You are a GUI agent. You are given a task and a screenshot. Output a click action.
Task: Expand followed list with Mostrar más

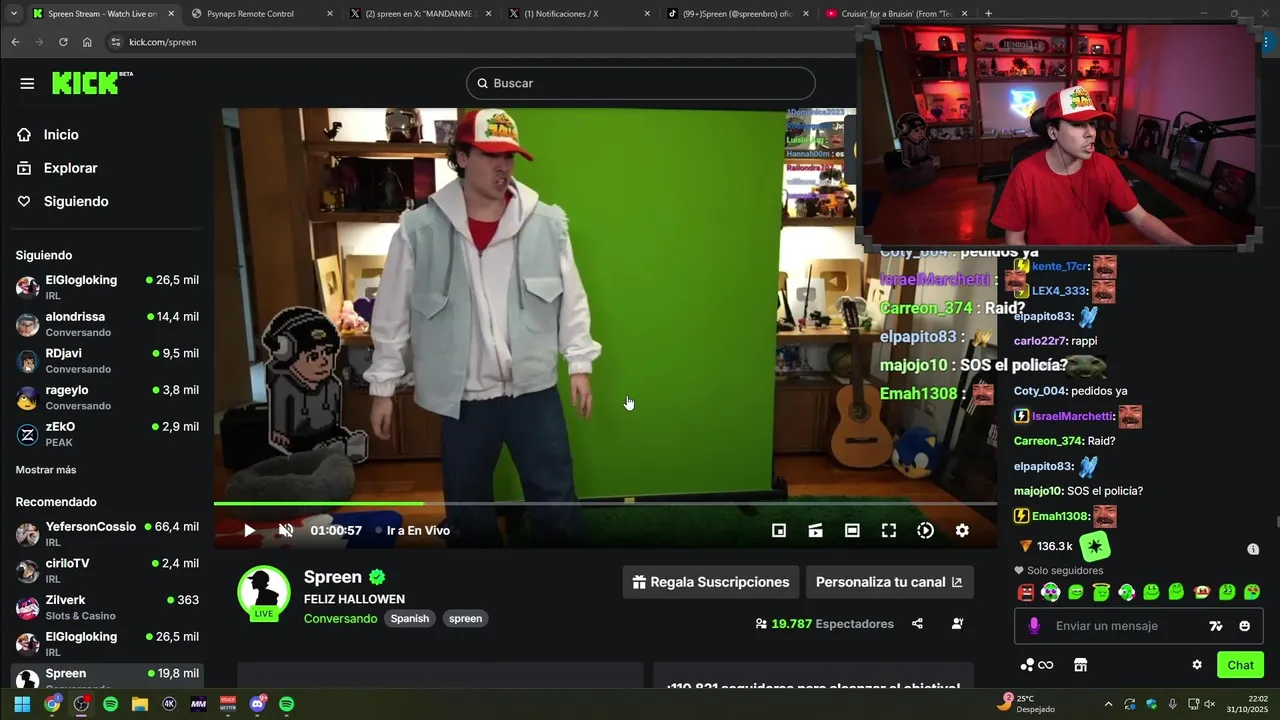tap(46, 470)
